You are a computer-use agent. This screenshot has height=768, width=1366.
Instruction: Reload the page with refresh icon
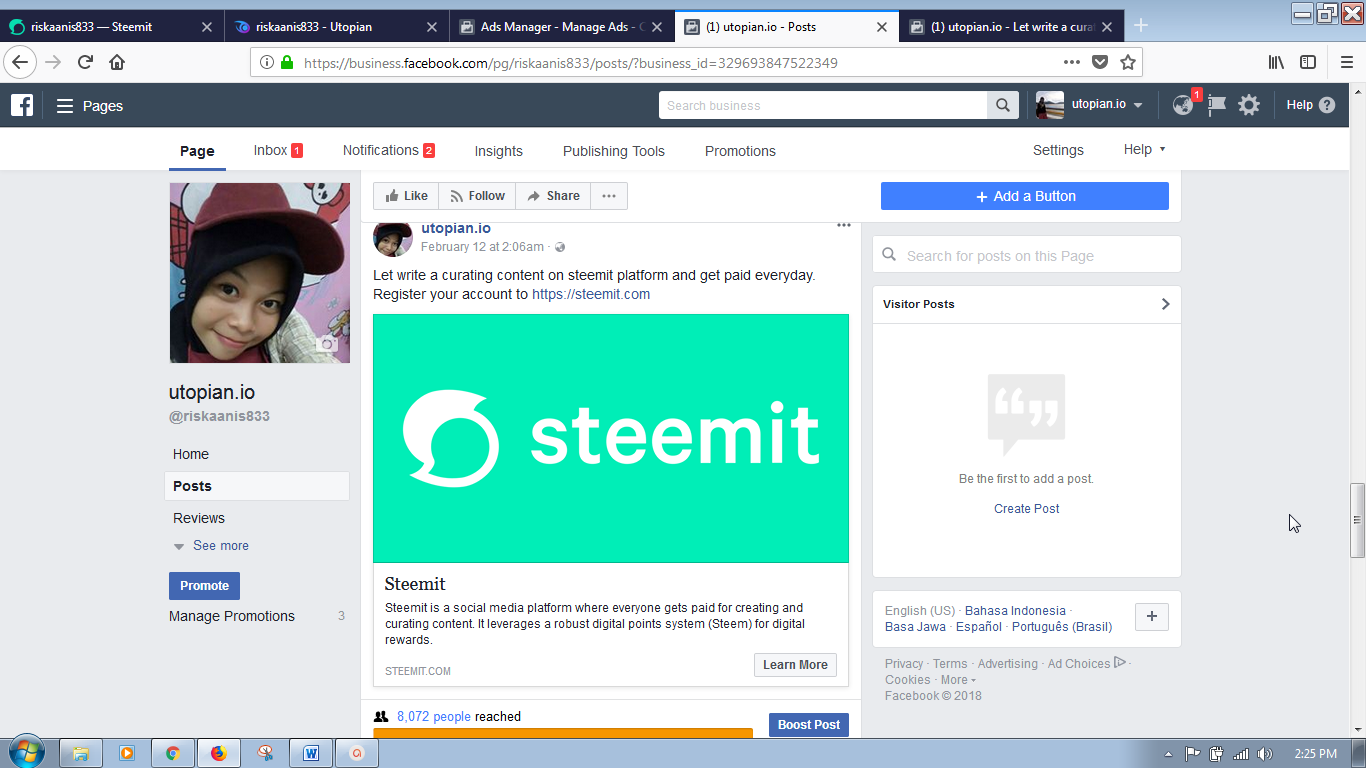(85, 62)
